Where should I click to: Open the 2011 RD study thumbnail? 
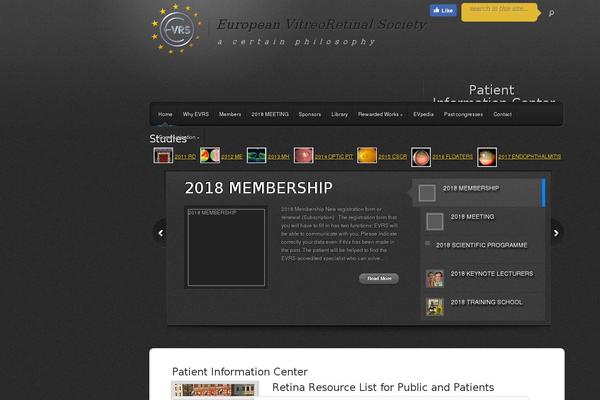point(163,155)
